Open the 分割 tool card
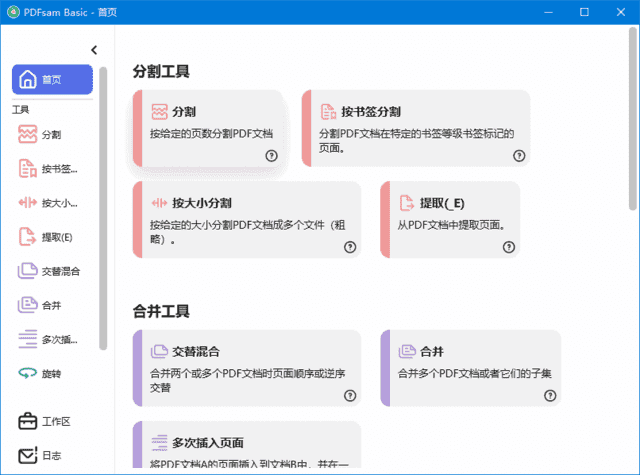The width and height of the screenshot is (640, 475). click(x=208, y=127)
